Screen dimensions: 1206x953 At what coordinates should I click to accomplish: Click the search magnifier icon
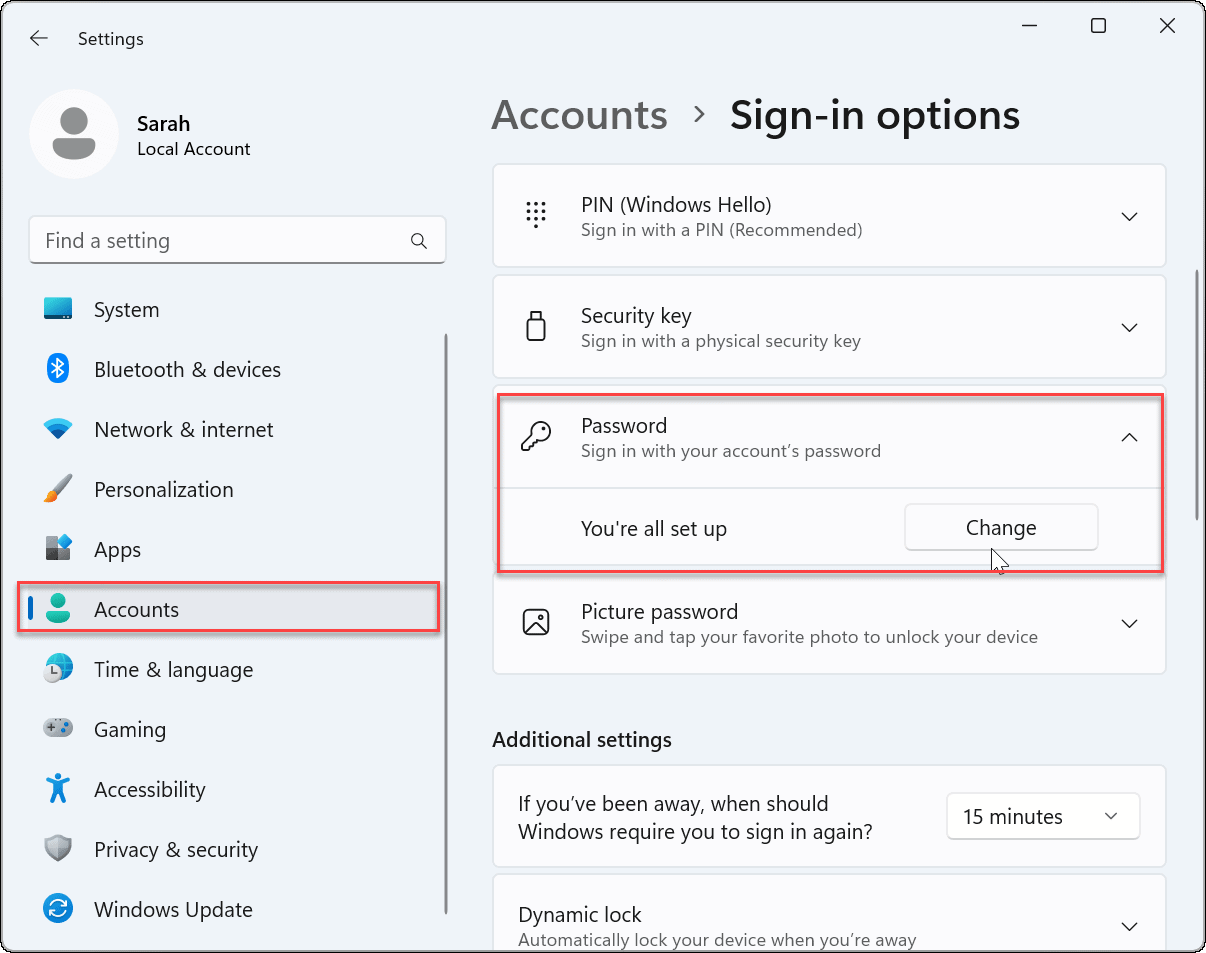point(419,241)
